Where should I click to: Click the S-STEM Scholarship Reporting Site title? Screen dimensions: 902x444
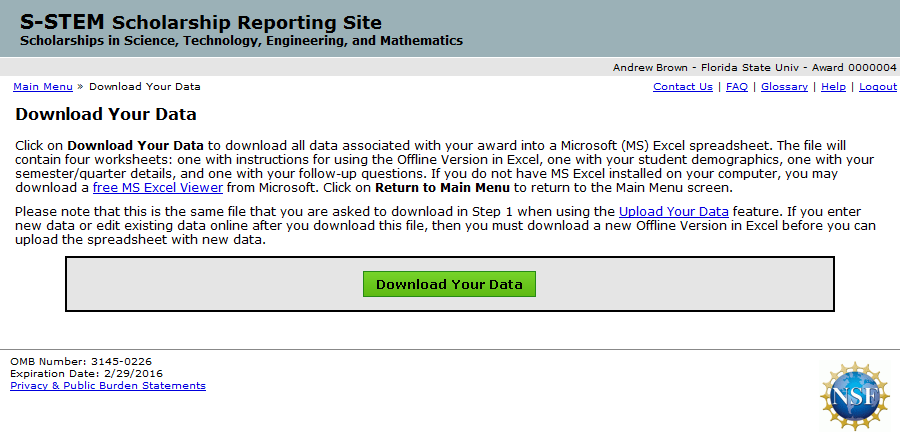coord(200,22)
